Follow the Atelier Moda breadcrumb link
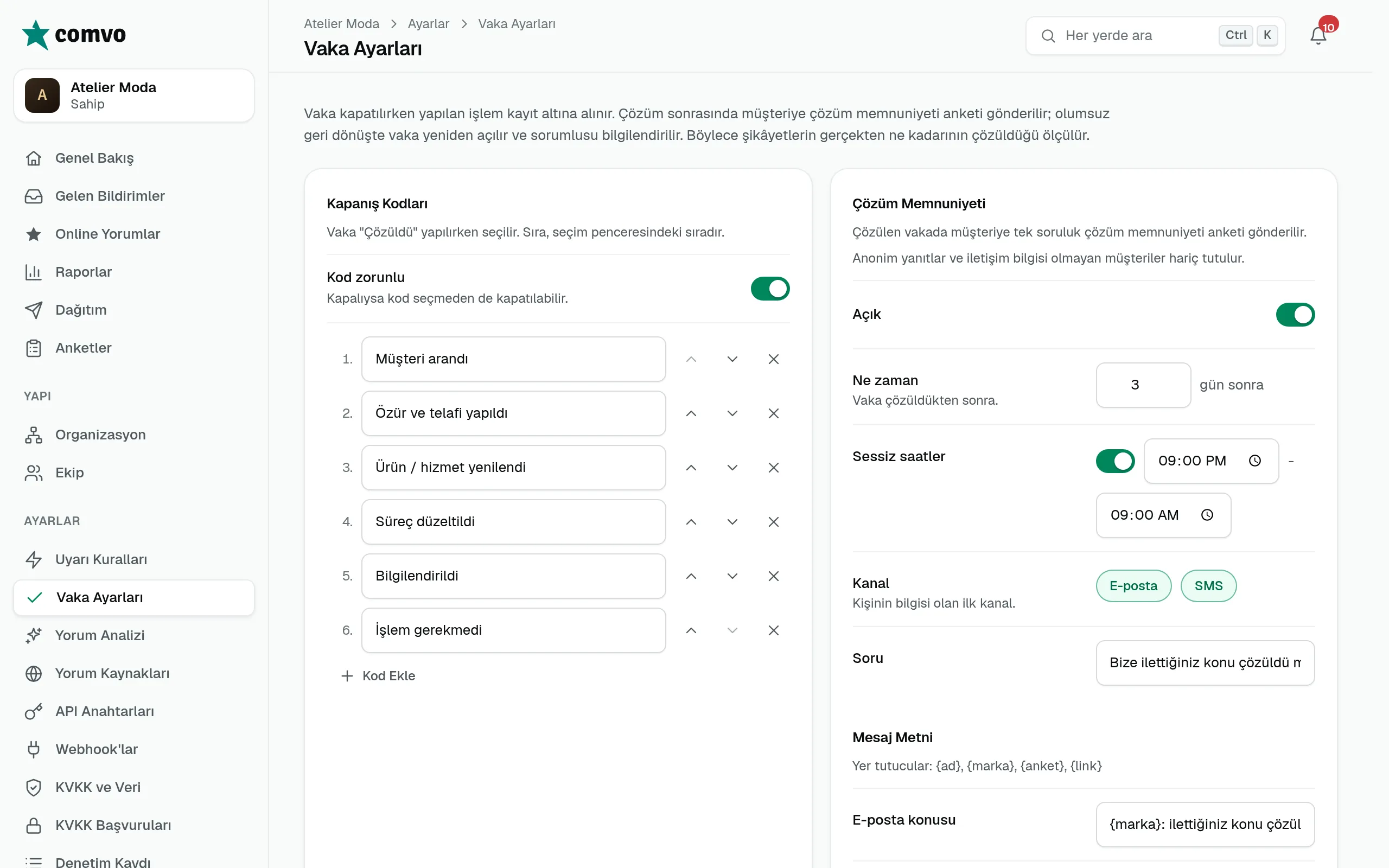The height and width of the screenshot is (868, 1389). coord(341,24)
